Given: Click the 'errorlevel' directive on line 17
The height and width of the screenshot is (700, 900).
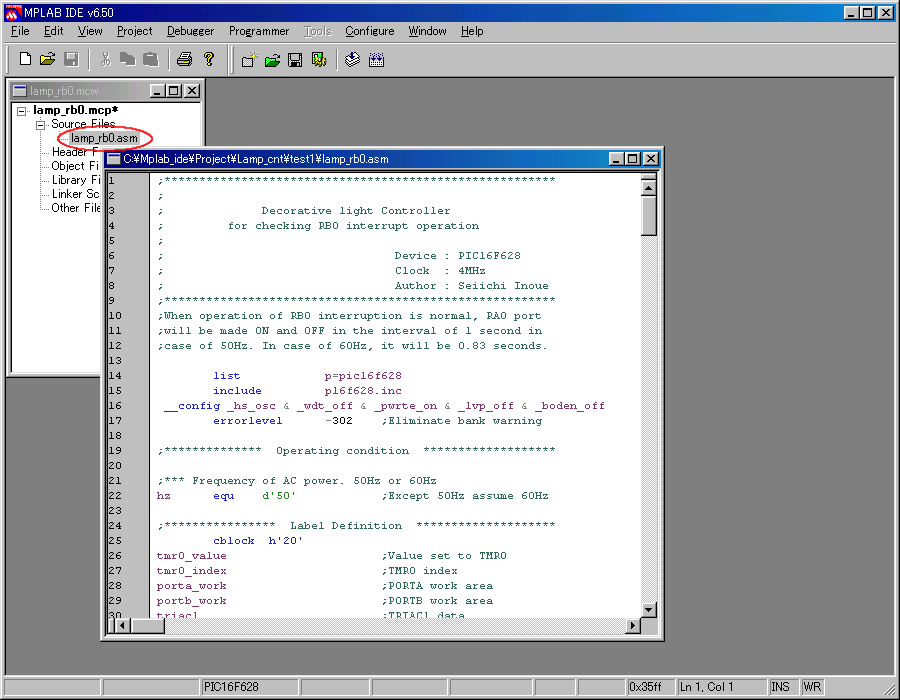Looking at the screenshot, I should (x=248, y=421).
